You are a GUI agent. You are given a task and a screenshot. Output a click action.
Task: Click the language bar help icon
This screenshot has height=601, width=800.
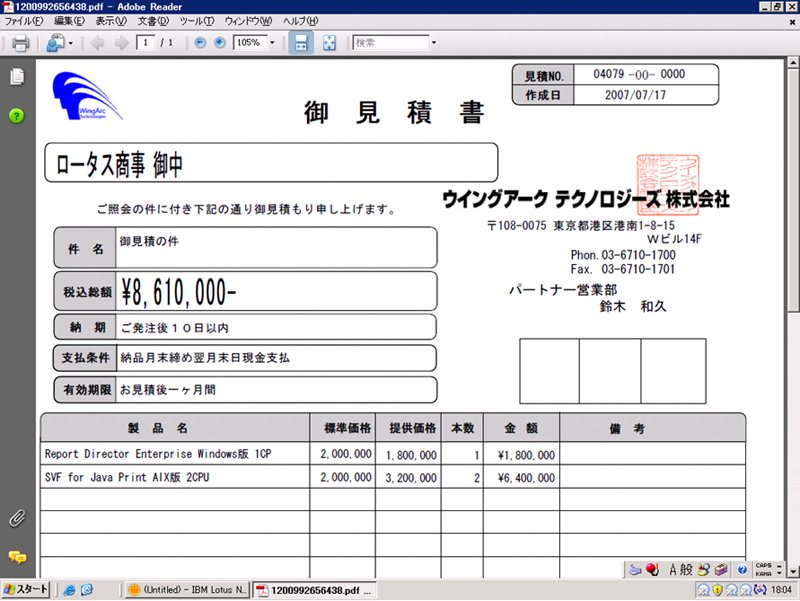tap(743, 569)
